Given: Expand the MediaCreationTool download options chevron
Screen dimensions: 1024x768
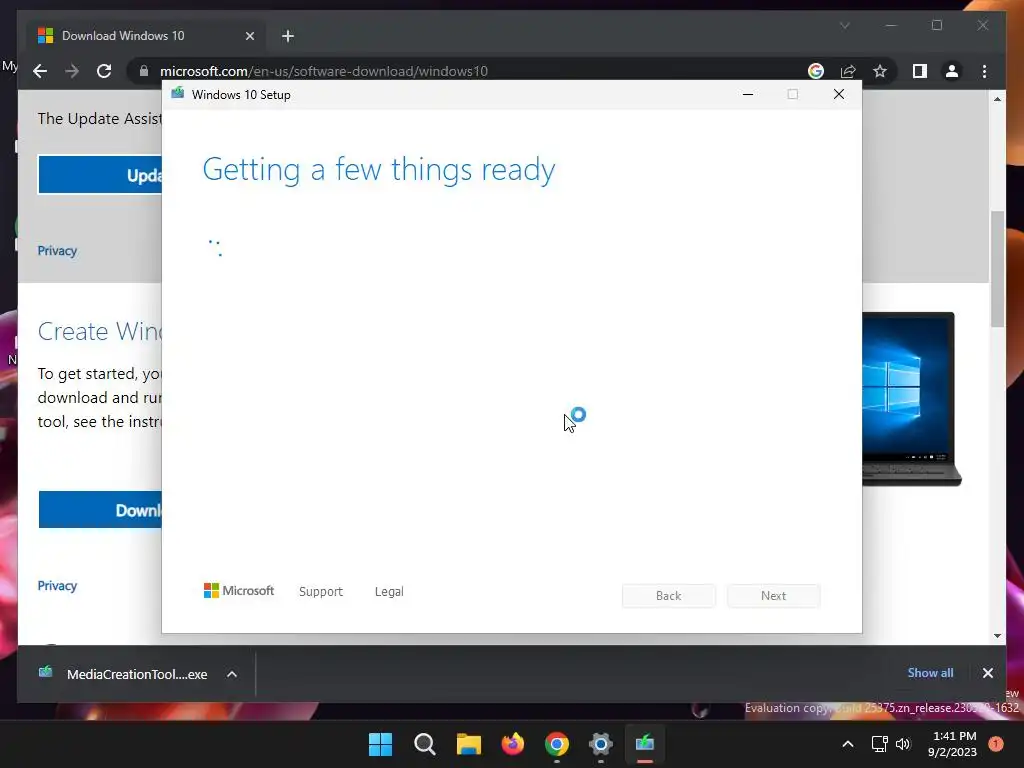Looking at the screenshot, I should tap(232, 674).
